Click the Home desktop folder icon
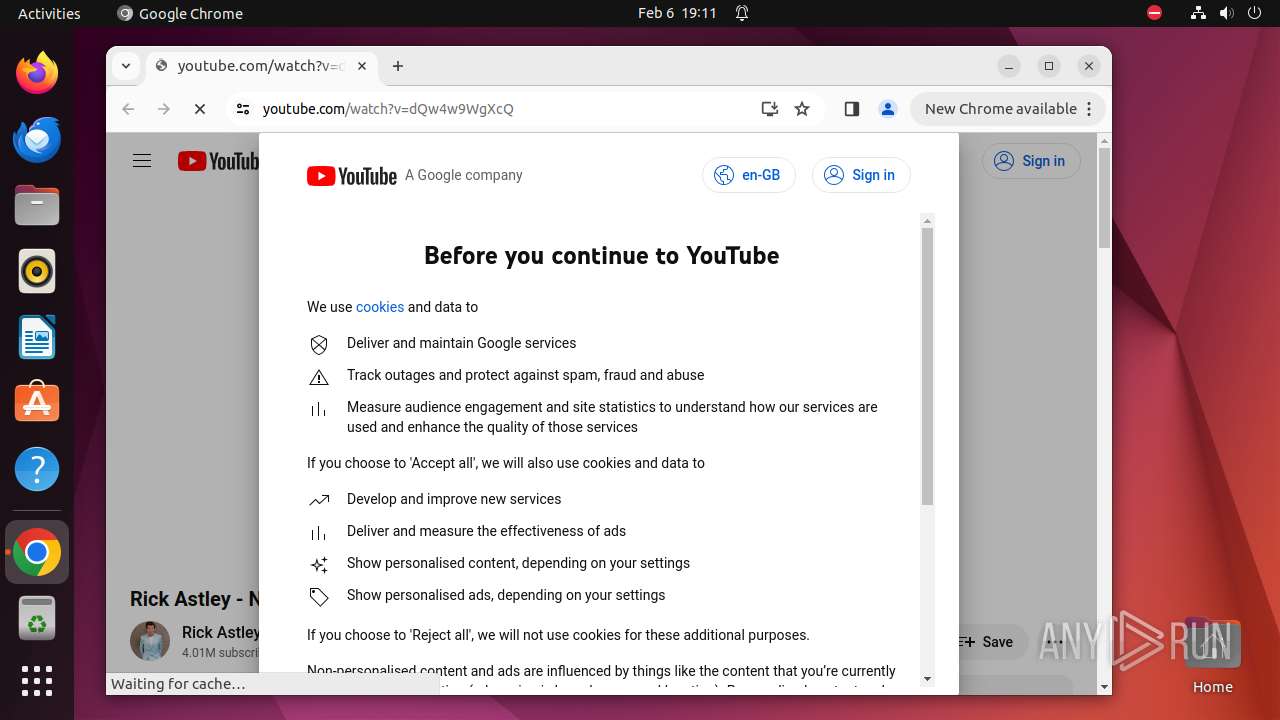The image size is (1280, 720). (x=1212, y=657)
